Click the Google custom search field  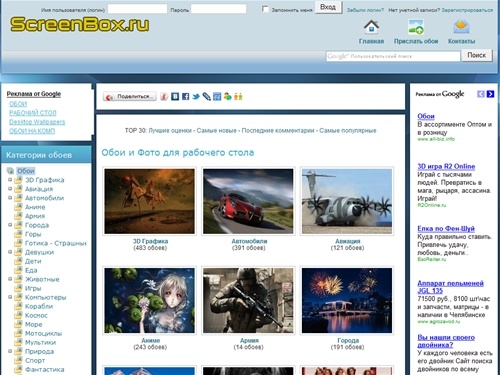pos(393,56)
